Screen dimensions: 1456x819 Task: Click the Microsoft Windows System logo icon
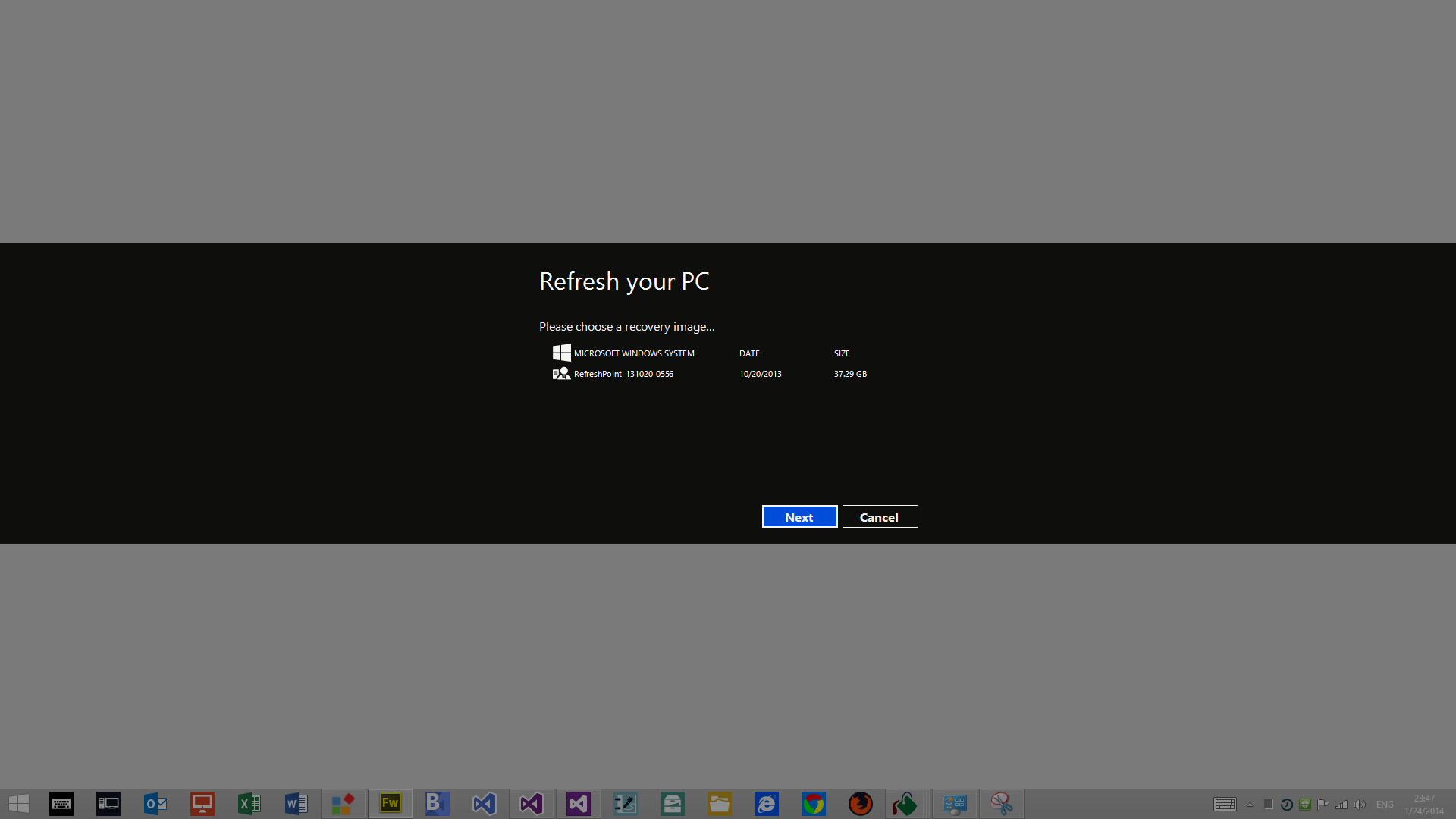(561, 353)
